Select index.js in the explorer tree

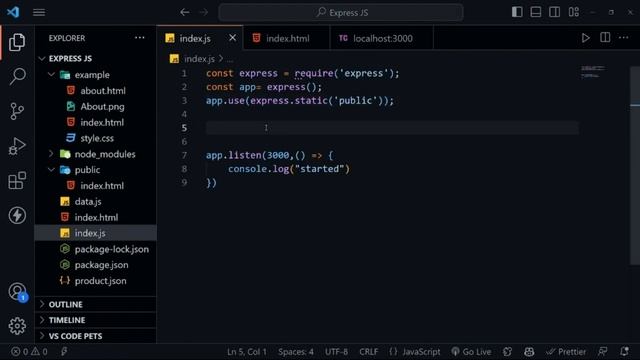click(x=96, y=233)
